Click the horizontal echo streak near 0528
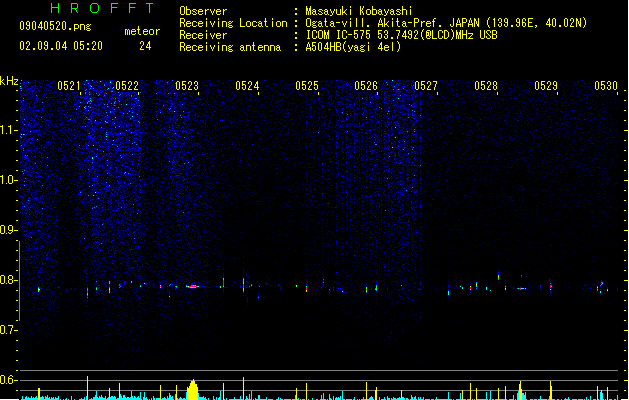The image size is (629, 400). (x=521, y=288)
